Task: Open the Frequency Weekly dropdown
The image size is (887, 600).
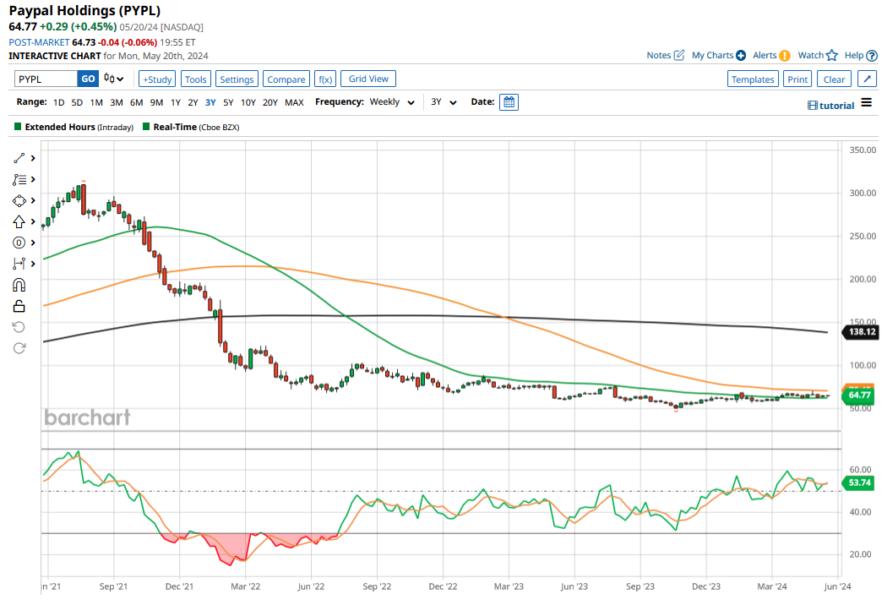Action: [392, 102]
